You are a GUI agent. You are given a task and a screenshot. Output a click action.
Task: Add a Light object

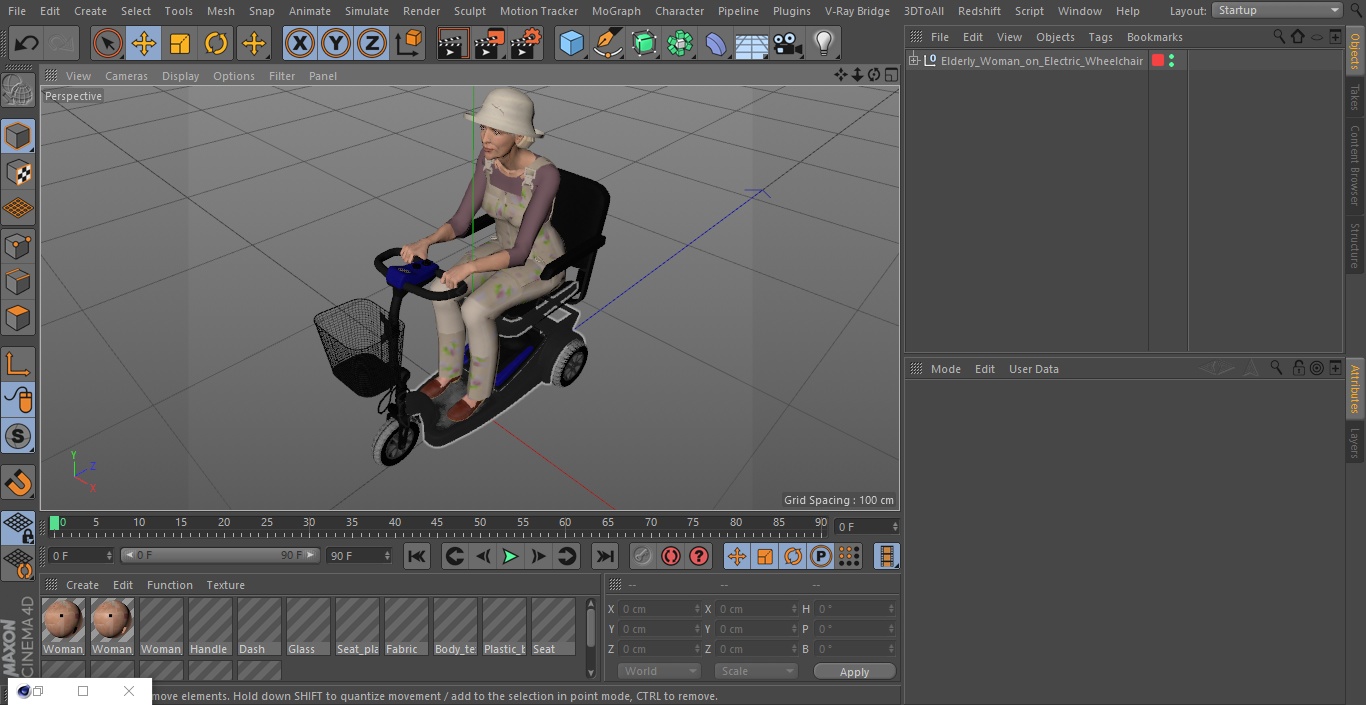(823, 43)
